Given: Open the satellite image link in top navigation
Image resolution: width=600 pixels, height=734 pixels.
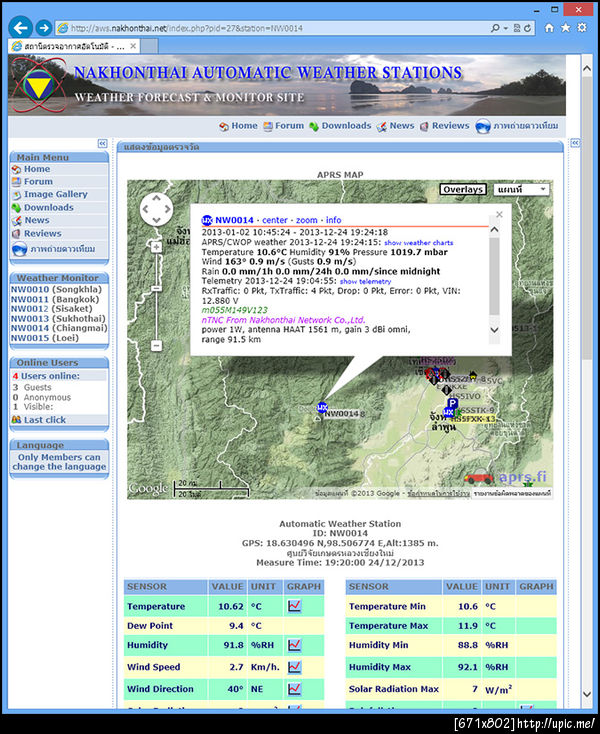Looking at the screenshot, I should click(x=517, y=125).
